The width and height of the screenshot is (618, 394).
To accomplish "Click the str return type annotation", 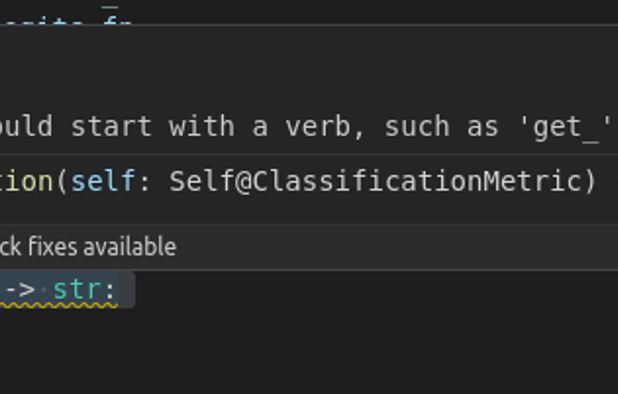I will pos(79,290).
